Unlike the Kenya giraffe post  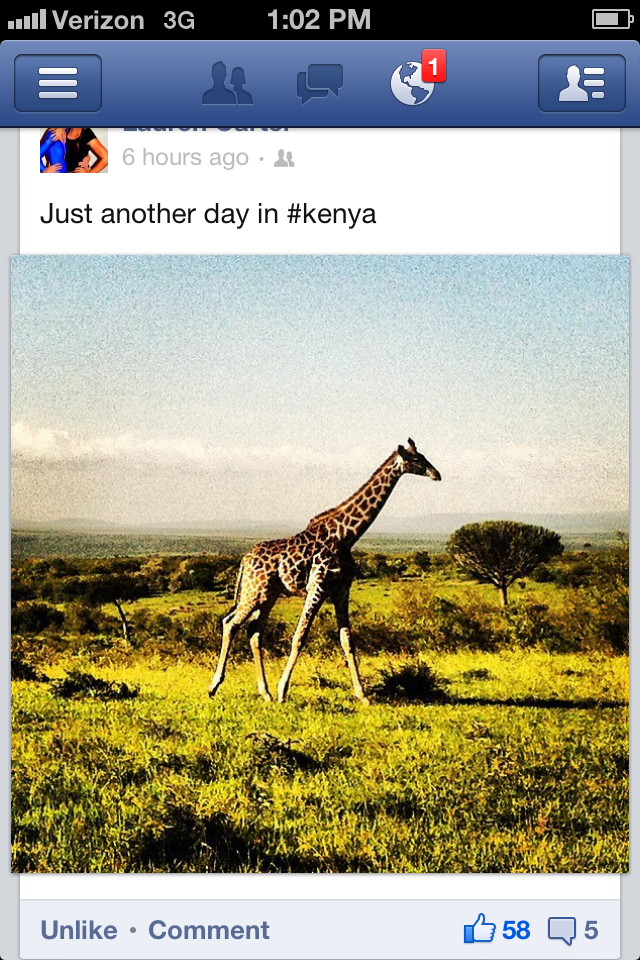tap(79, 930)
